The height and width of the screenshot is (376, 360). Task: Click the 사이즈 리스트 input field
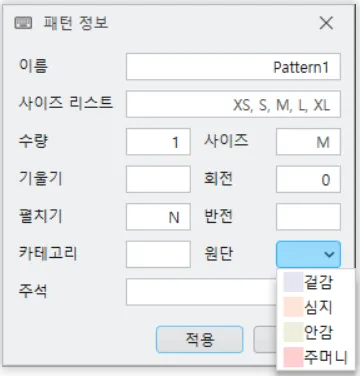coord(233,104)
